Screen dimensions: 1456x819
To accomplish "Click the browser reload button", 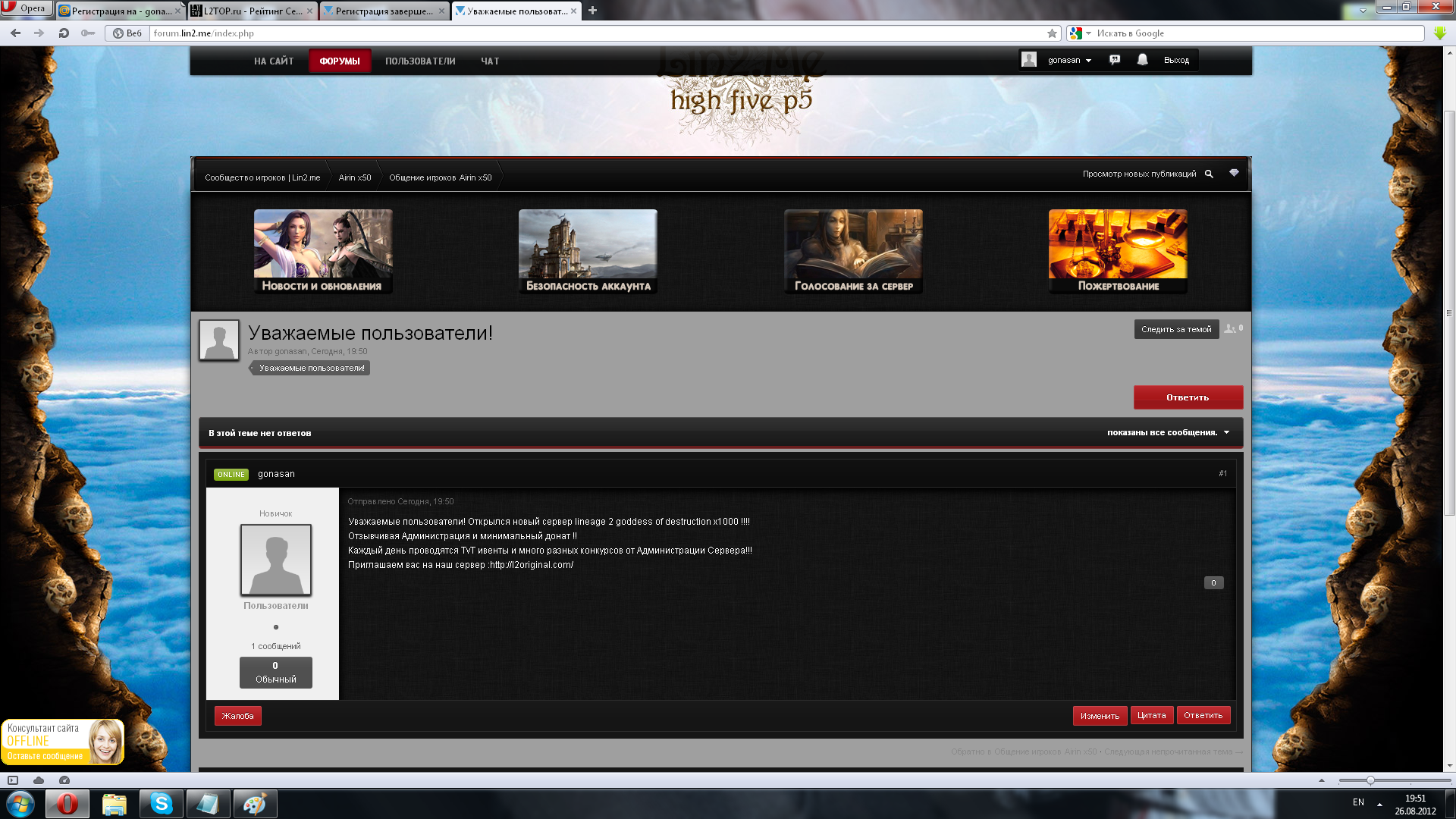I will tap(64, 33).
